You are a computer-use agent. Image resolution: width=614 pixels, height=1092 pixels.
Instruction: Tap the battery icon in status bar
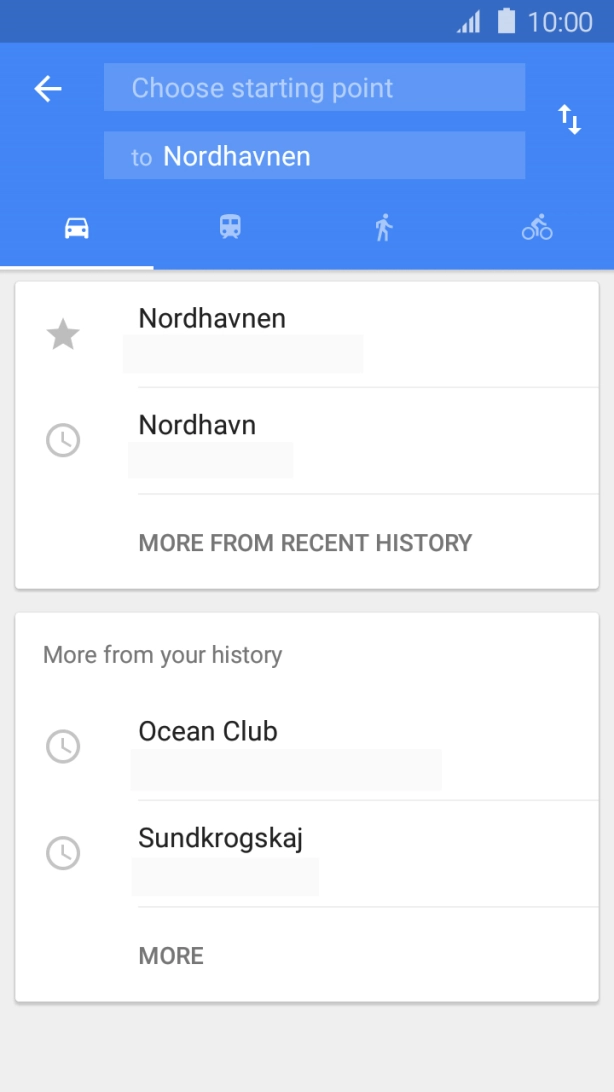click(x=506, y=21)
